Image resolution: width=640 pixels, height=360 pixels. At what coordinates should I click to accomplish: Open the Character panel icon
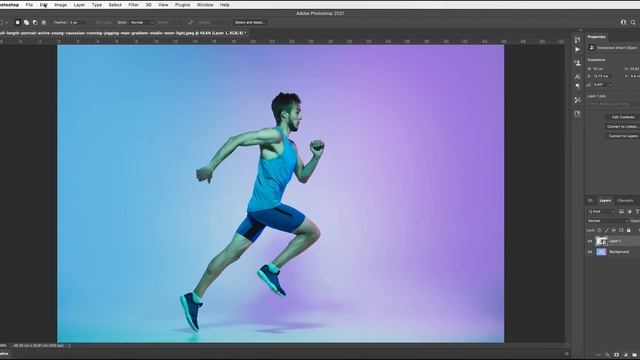pyautogui.click(x=577, y=77)
